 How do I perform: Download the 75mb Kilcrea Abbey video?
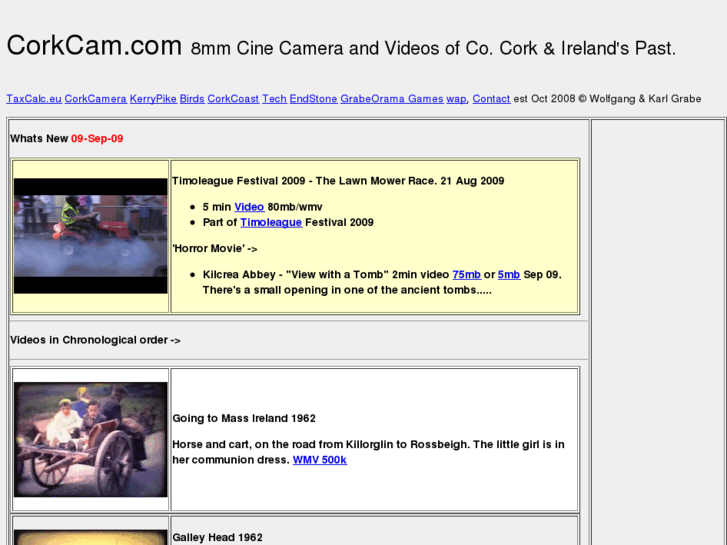pyautogui.click(x=466, y=275)
